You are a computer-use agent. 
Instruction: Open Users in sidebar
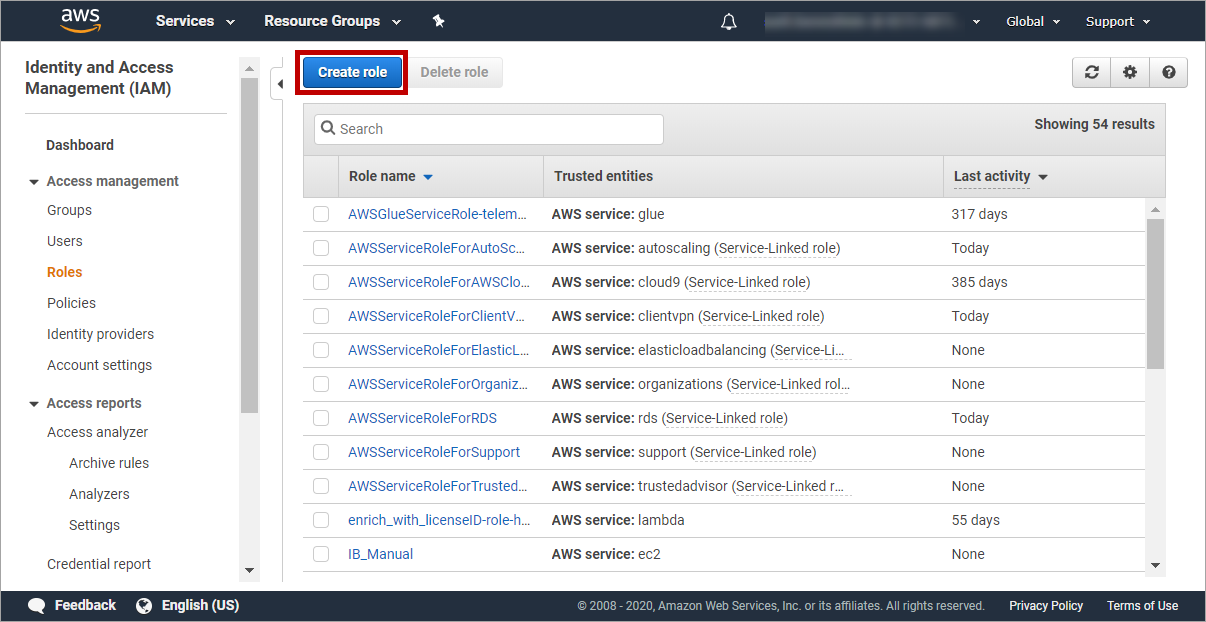[x=65, y=241]
